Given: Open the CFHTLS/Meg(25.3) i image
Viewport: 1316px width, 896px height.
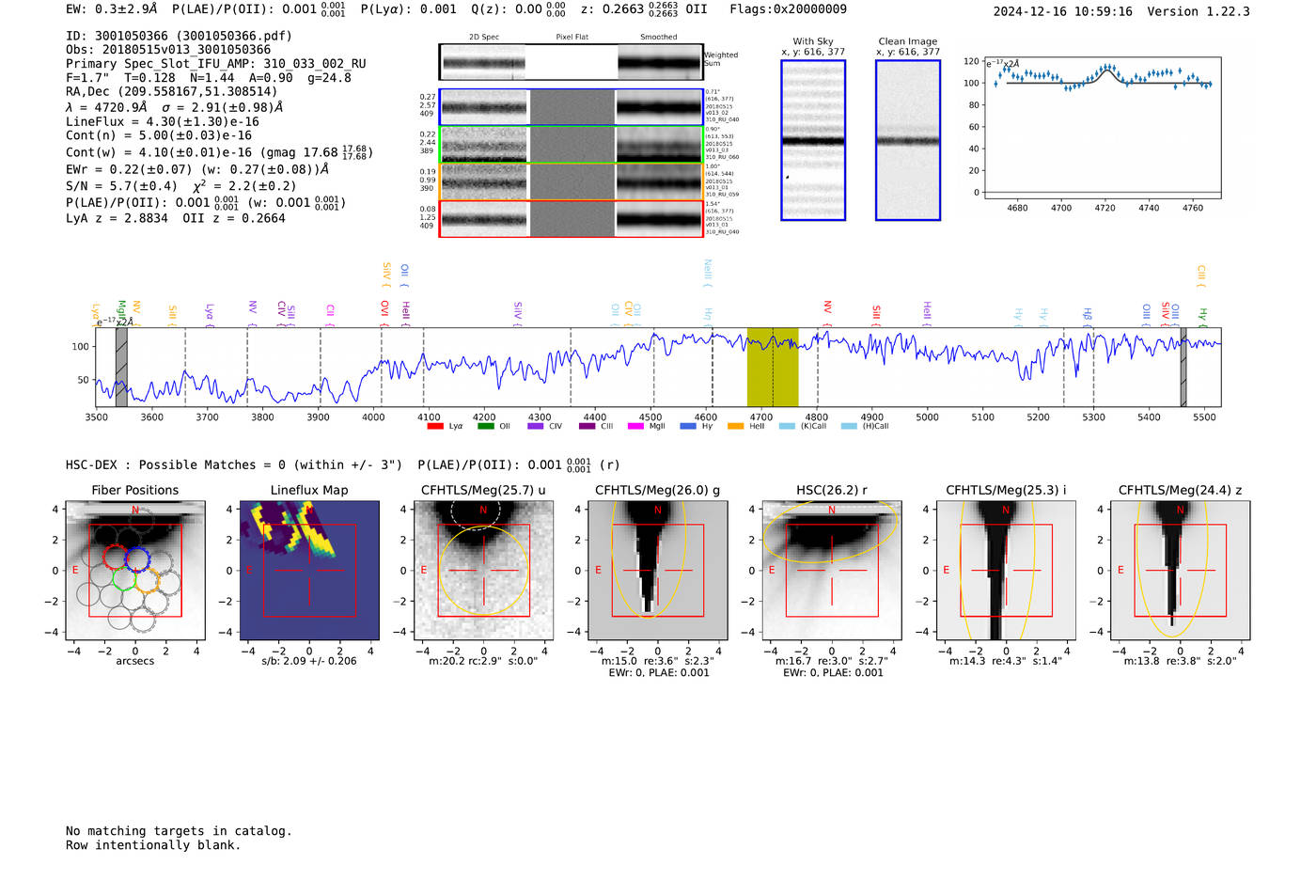Looking at the screenshot, I should (x=1006, y=571).
